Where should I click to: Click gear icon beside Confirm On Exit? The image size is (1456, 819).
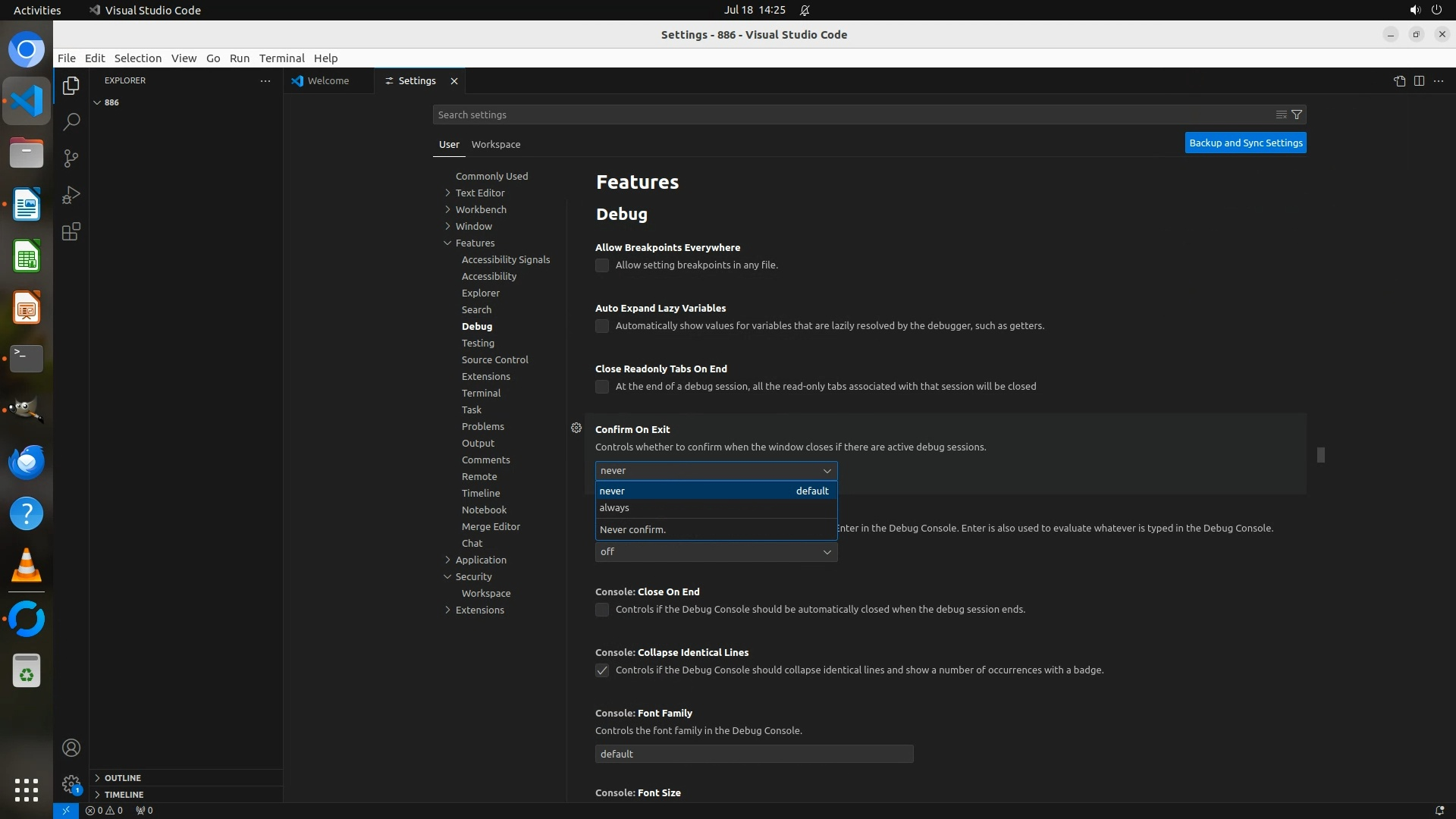[576, 428]
